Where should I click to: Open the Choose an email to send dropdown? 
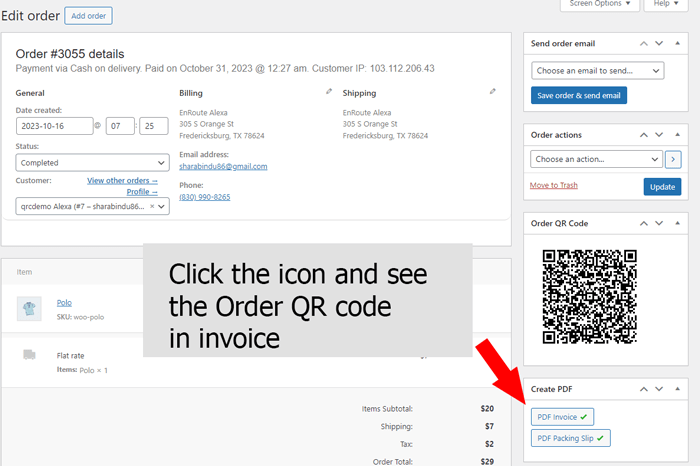[597, 71]
